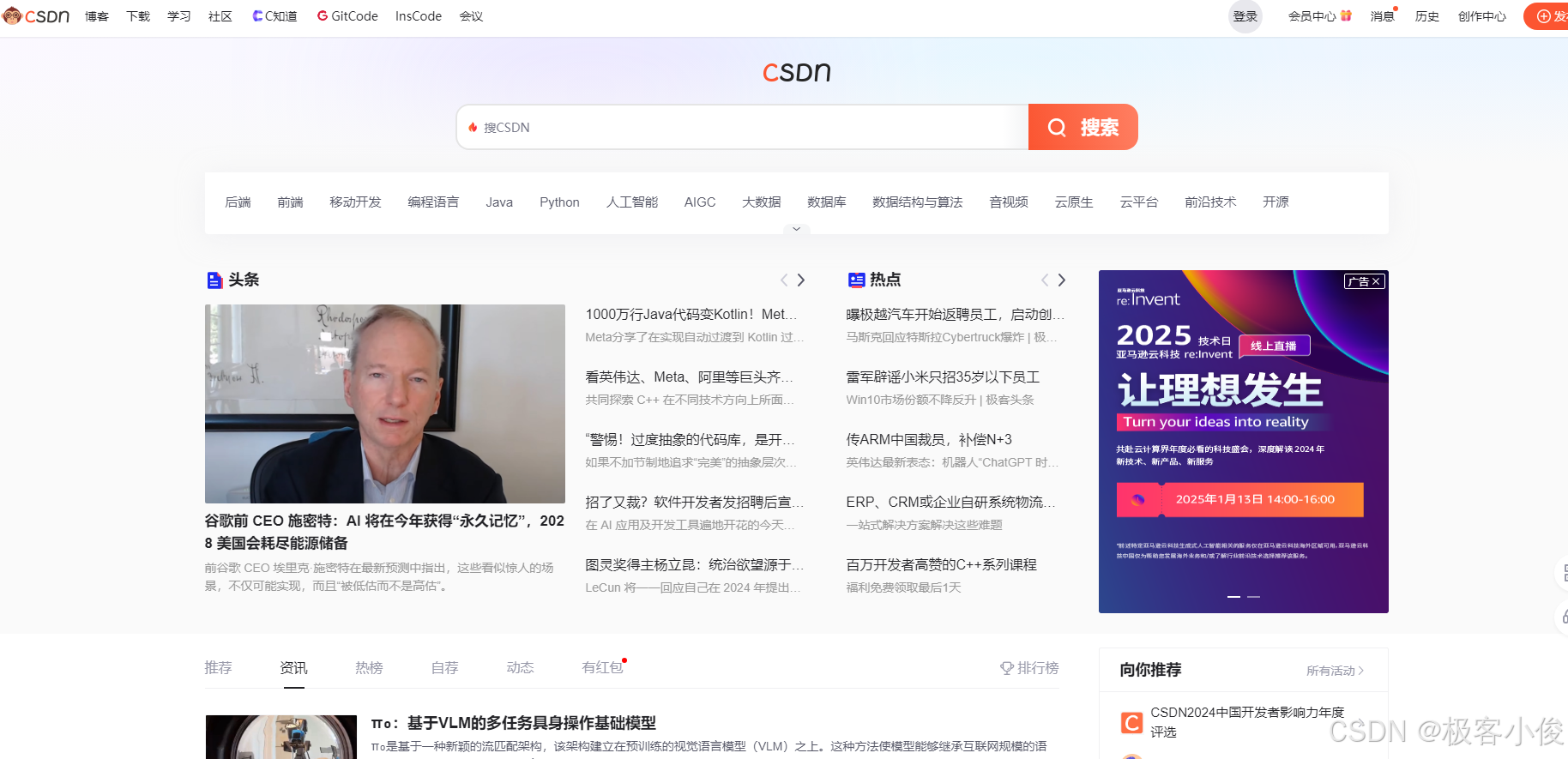Click the 会员中心 gift icon
This screenshot has width=1568, height=759.
(x=1346, y=15)
